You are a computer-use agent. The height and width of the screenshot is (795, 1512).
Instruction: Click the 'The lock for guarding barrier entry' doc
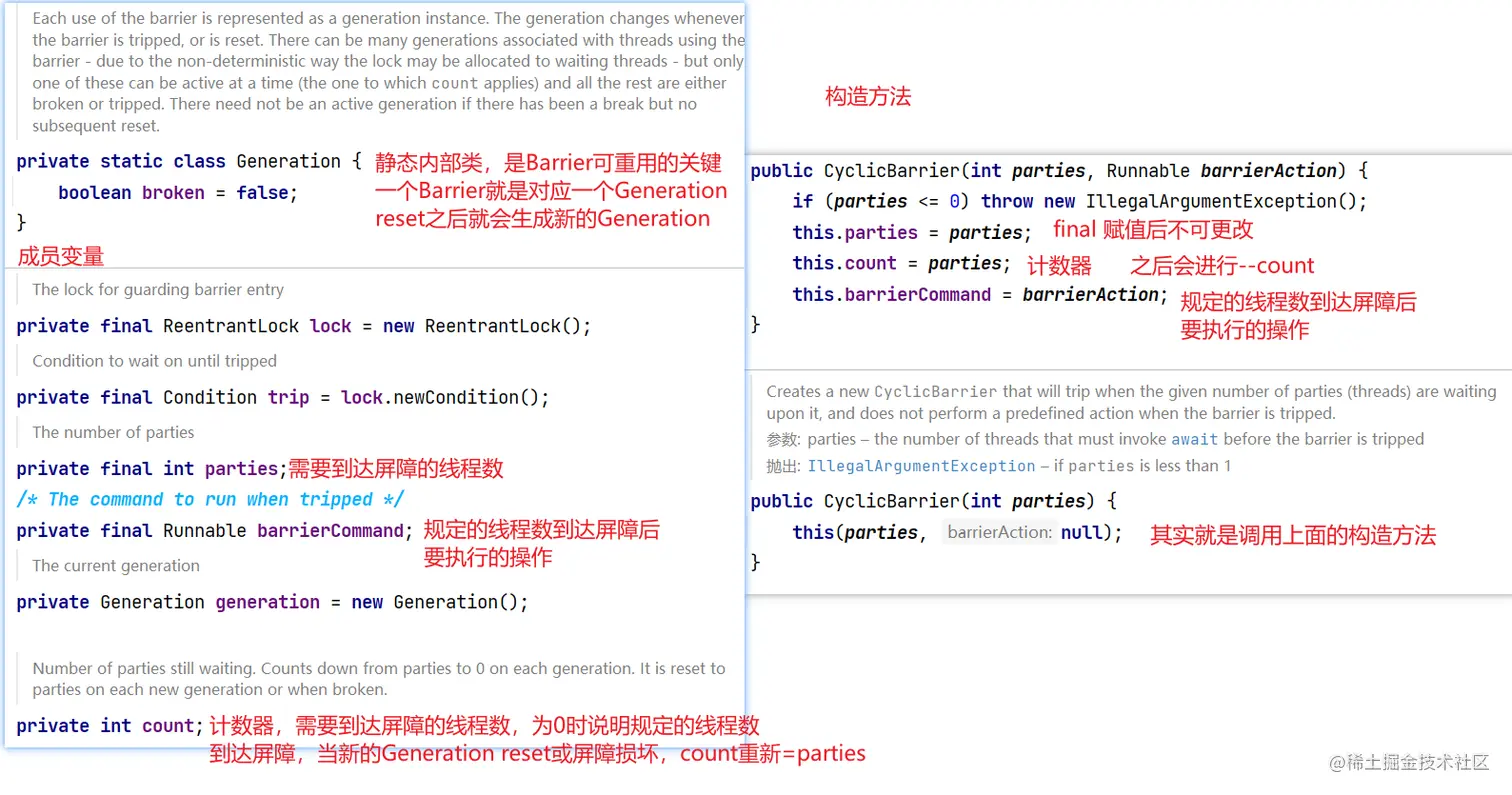tap(158, 290)
